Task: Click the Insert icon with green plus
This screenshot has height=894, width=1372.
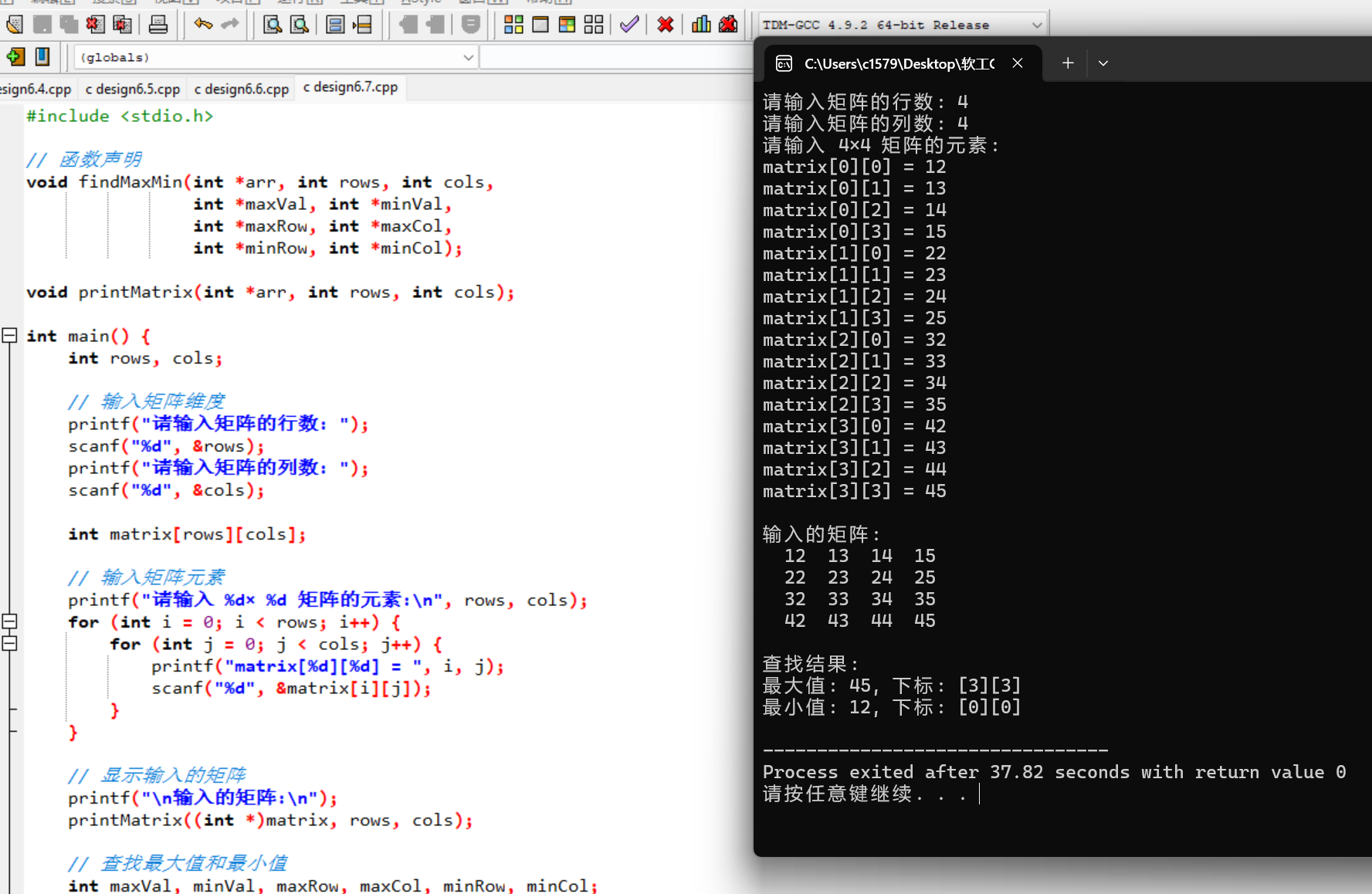Action: [x=15, y=56]
